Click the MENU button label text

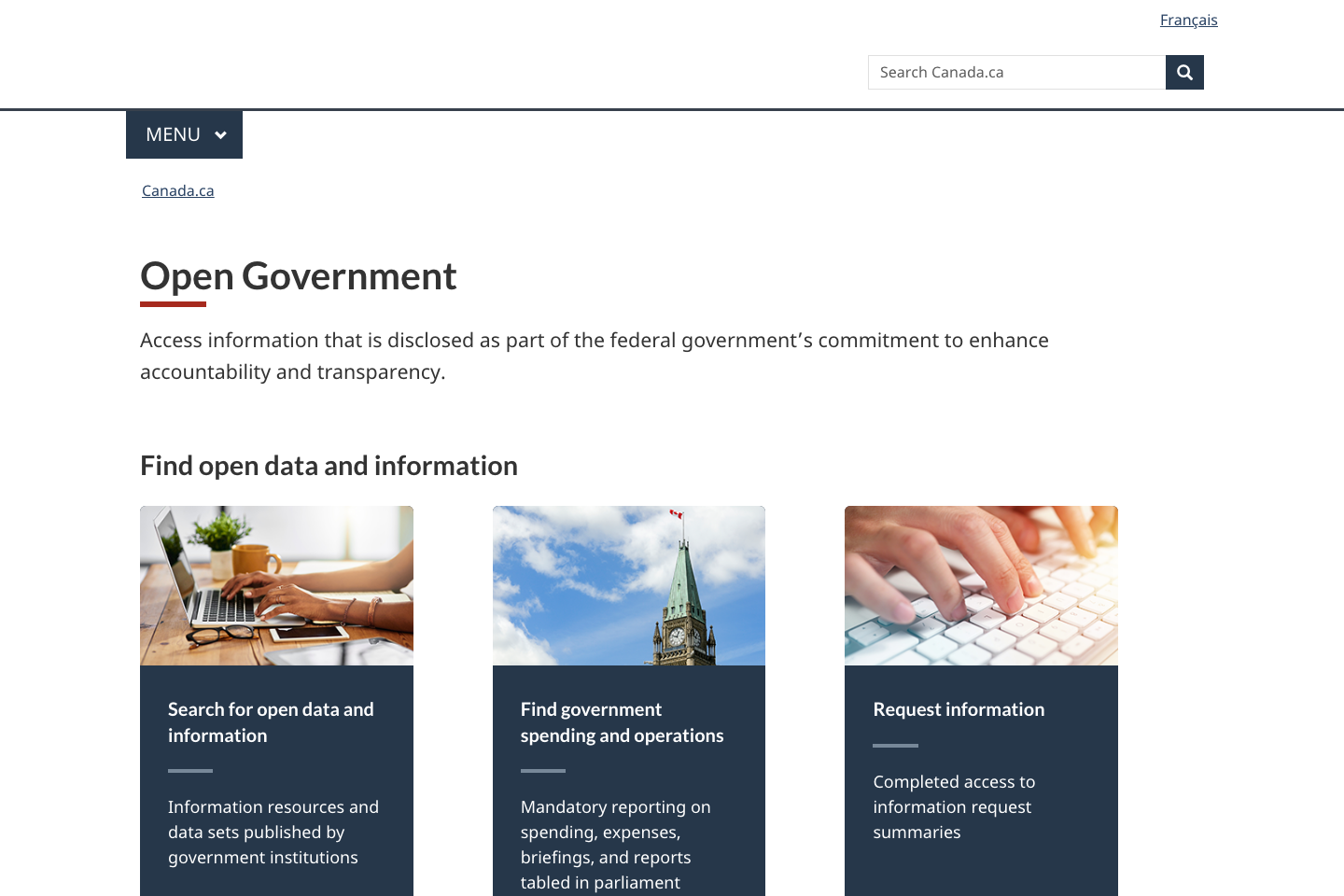(172, 134)
